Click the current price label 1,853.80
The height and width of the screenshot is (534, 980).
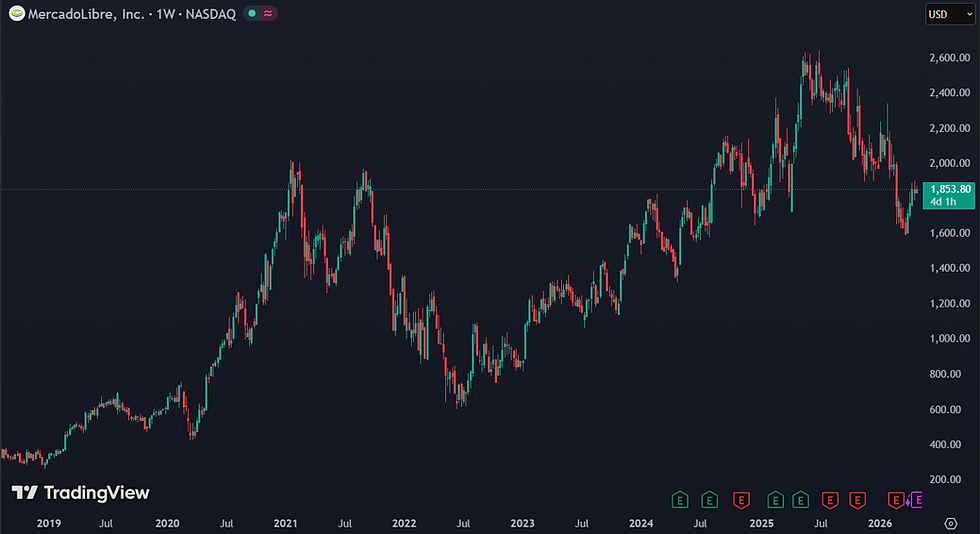pyautogui.click(x=950, y=189)
